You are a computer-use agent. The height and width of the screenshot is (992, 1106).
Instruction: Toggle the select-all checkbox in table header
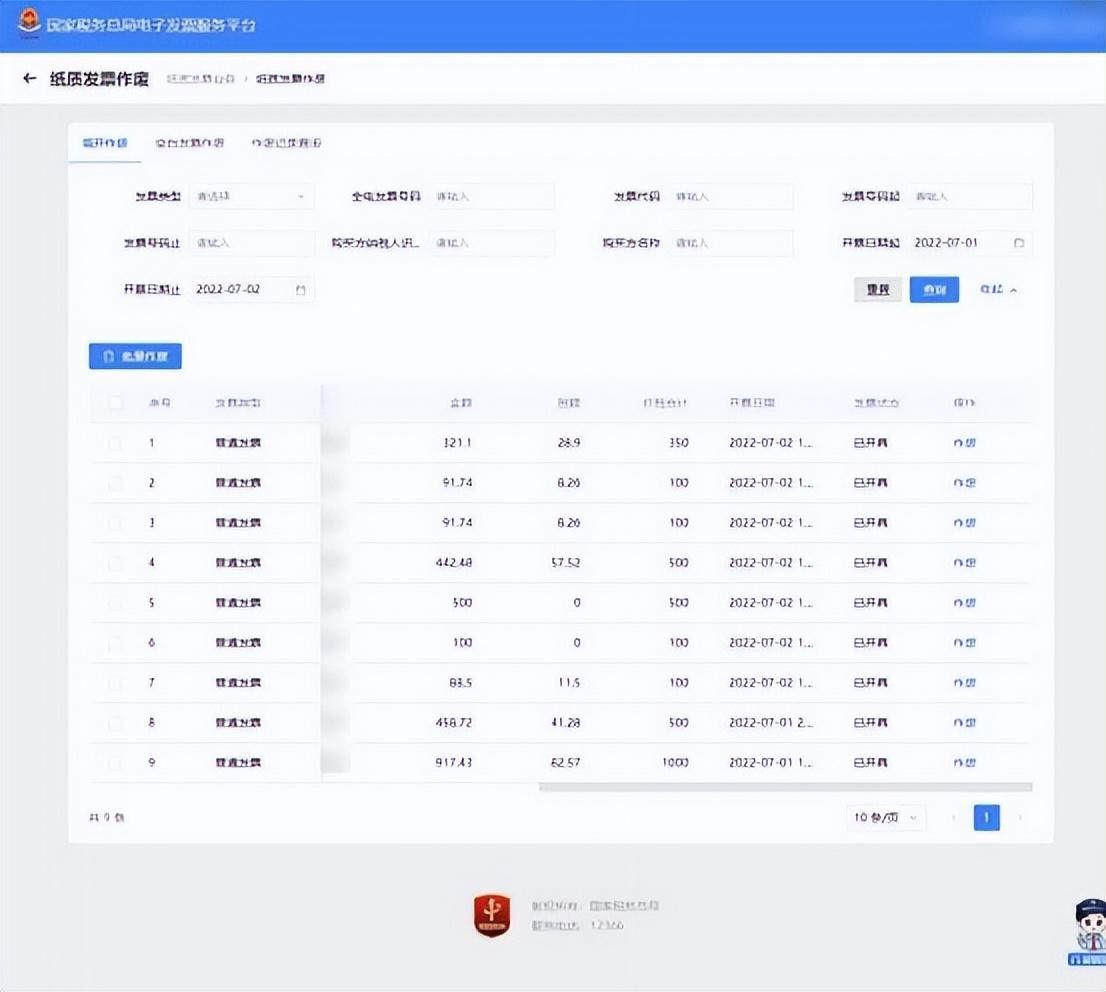114,403
